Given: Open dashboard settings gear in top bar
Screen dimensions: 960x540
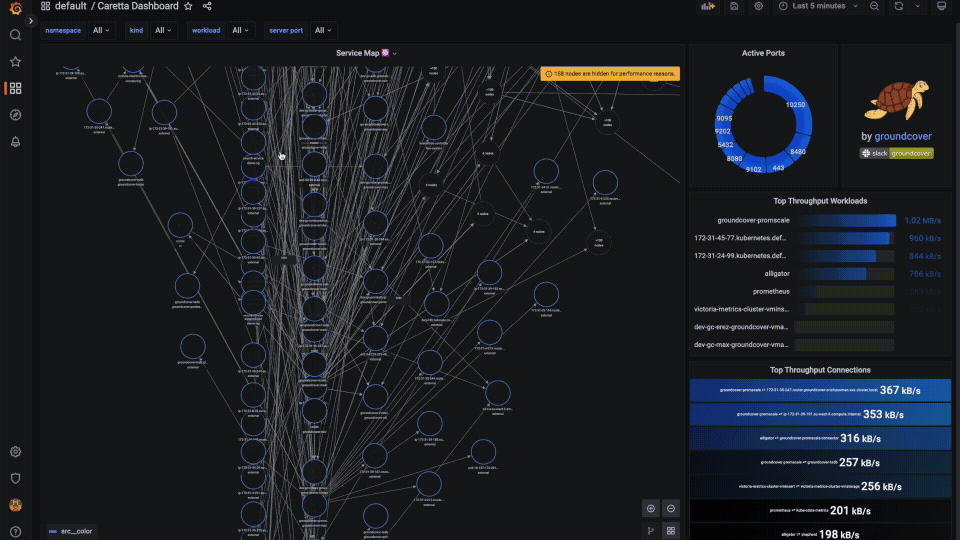Looking at the screenshot, I should point(759,7).
